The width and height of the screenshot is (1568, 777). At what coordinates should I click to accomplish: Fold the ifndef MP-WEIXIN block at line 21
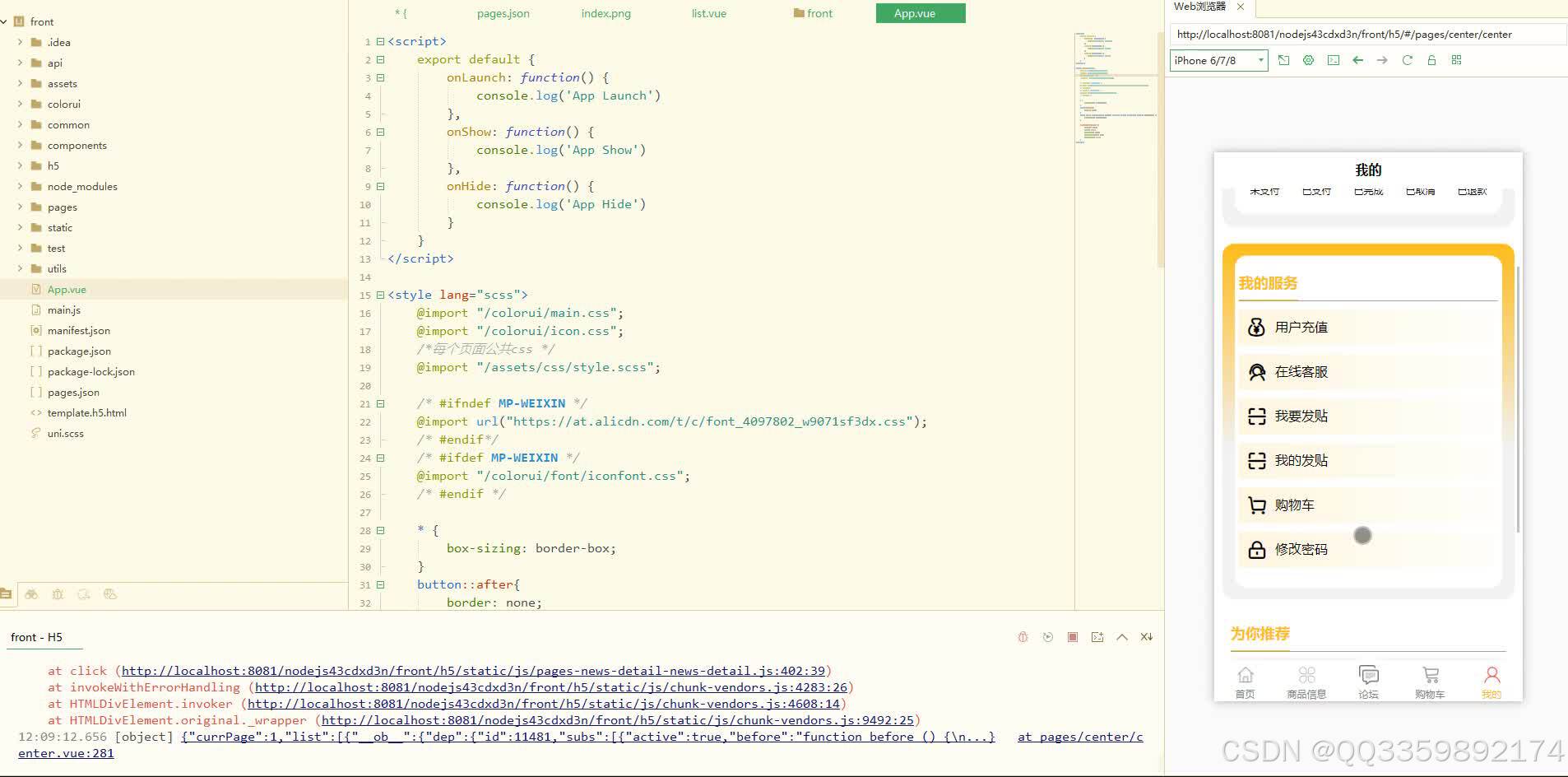[380, 403]
